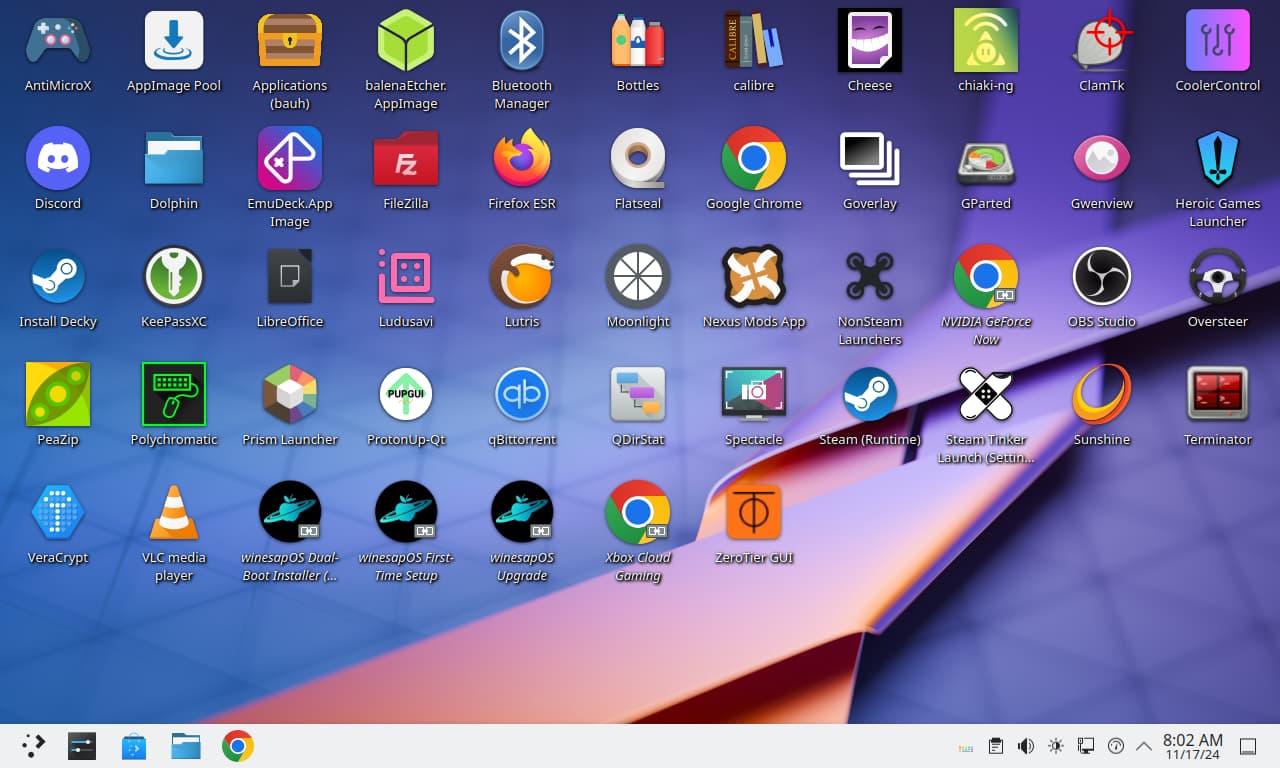The width and height of the screenshot is (1280, 768).
Task: Open the qBittorrent desktop shortcut
Action: (x=522, y=395)
